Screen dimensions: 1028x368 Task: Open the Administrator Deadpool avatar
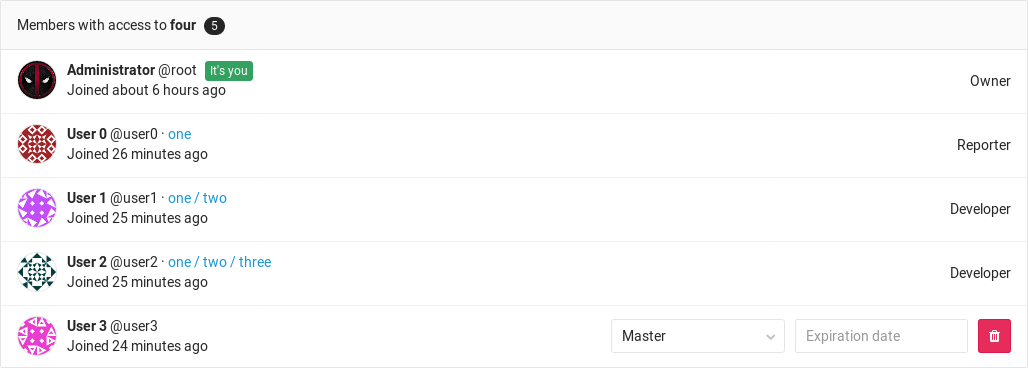coord(37,80)
